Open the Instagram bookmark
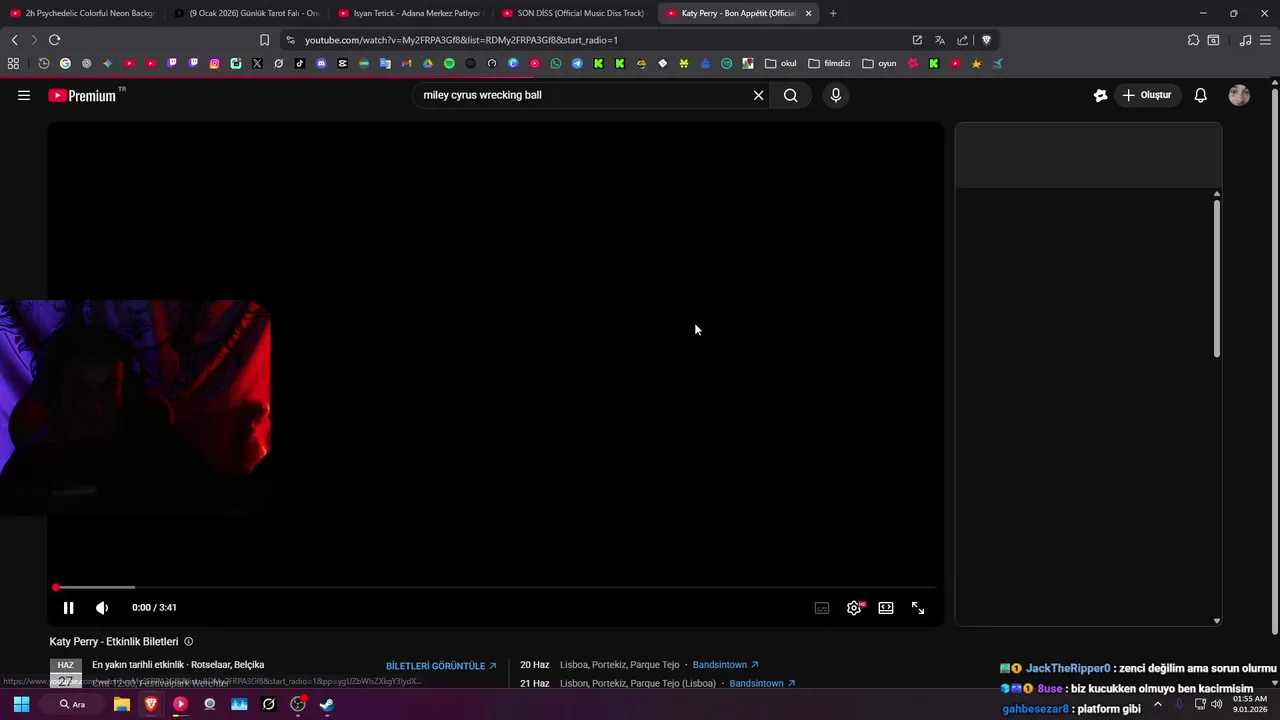Viewport: 1280px width, 720px height. point(214,63)
